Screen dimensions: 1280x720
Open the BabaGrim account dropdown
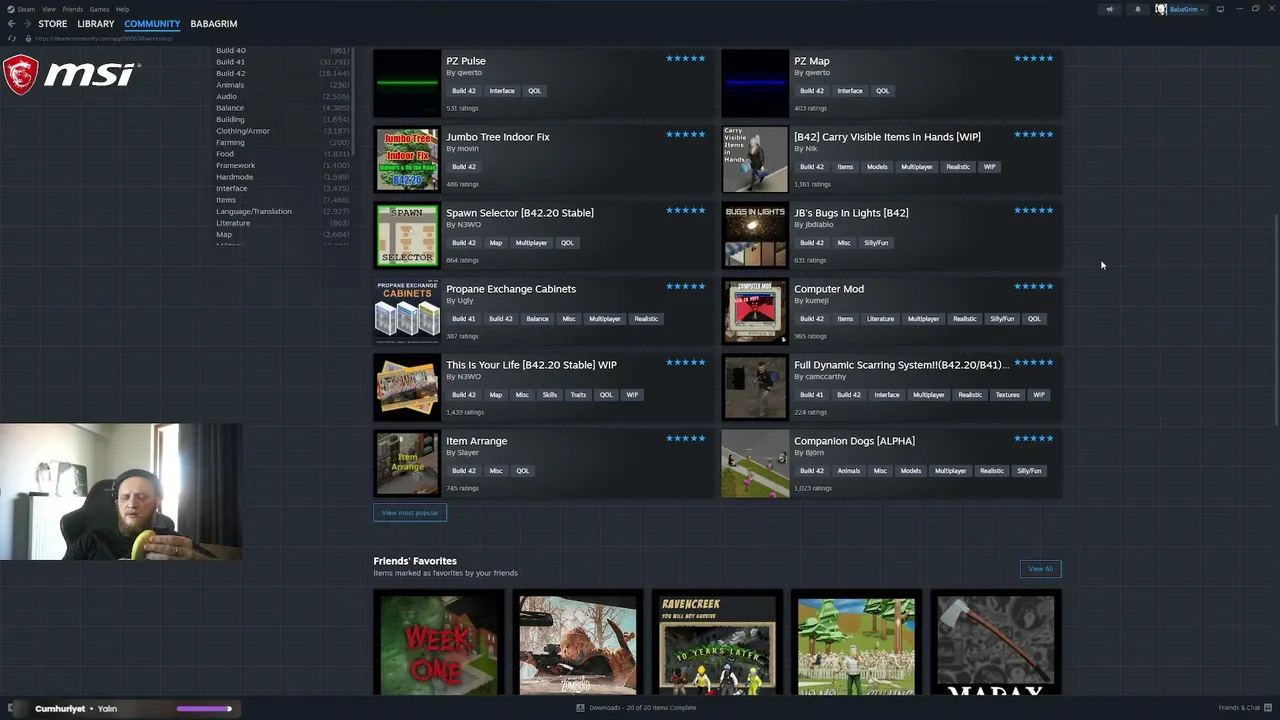tap(1181, 9)
